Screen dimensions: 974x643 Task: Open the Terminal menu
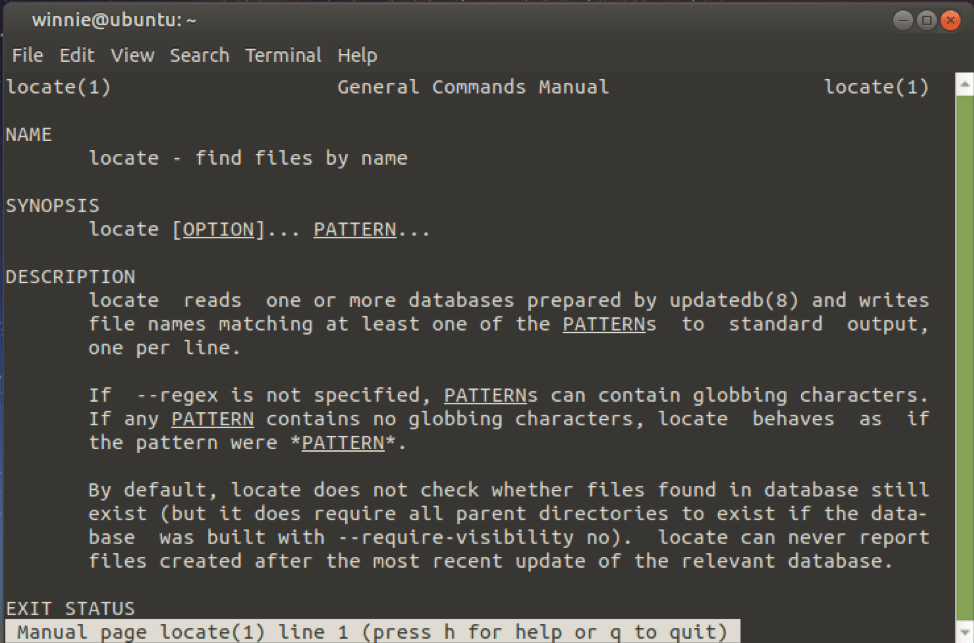(283, 55)
